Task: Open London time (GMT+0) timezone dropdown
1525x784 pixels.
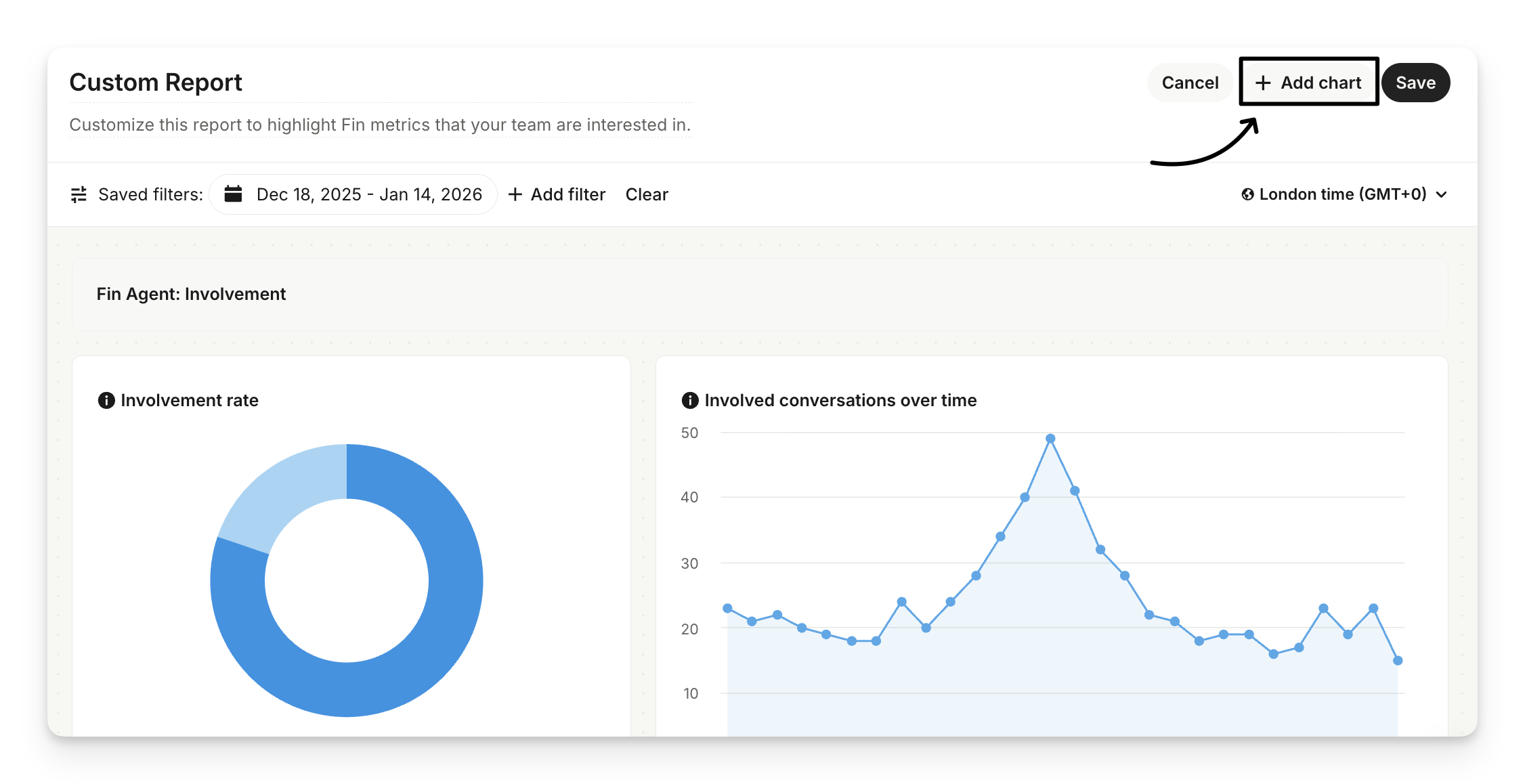Action: [1342, 194]
